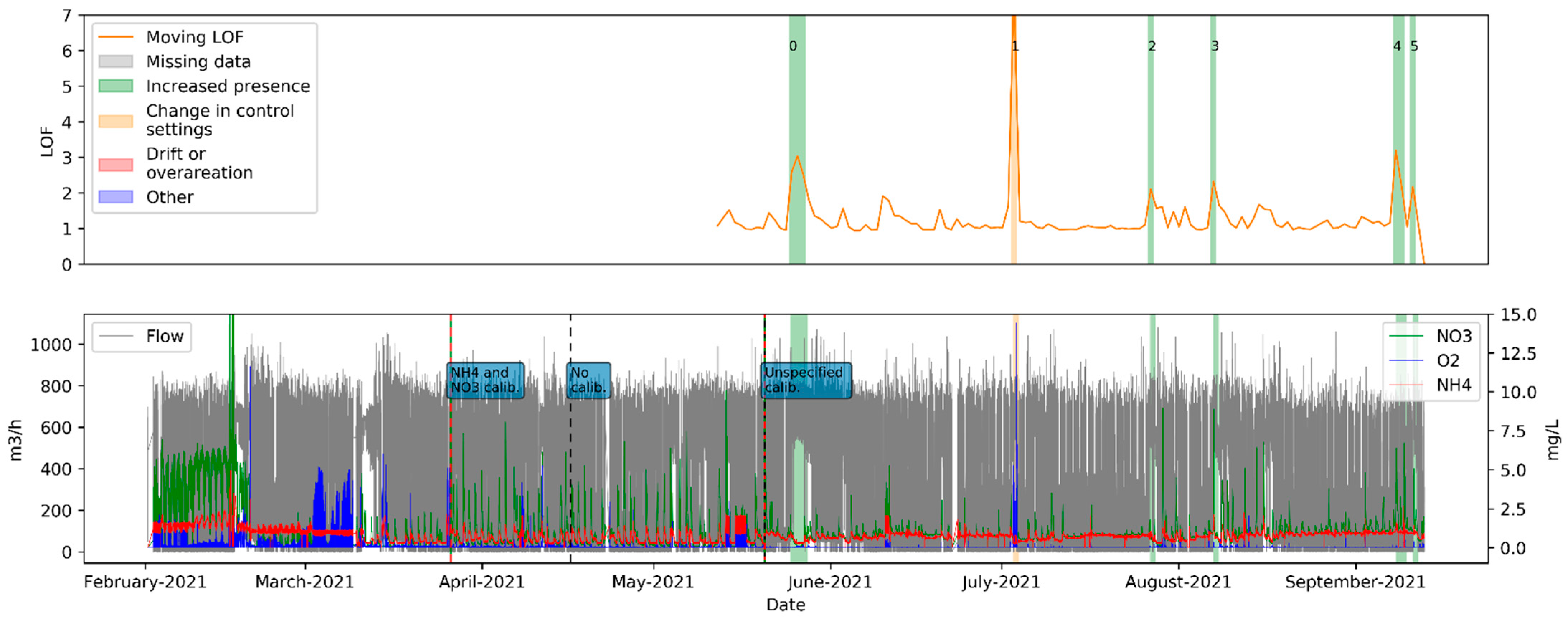Viewport: 1568px width, 618px height.
Task: Click the Increased presence green legend swatch
Action: pos(116,86)
